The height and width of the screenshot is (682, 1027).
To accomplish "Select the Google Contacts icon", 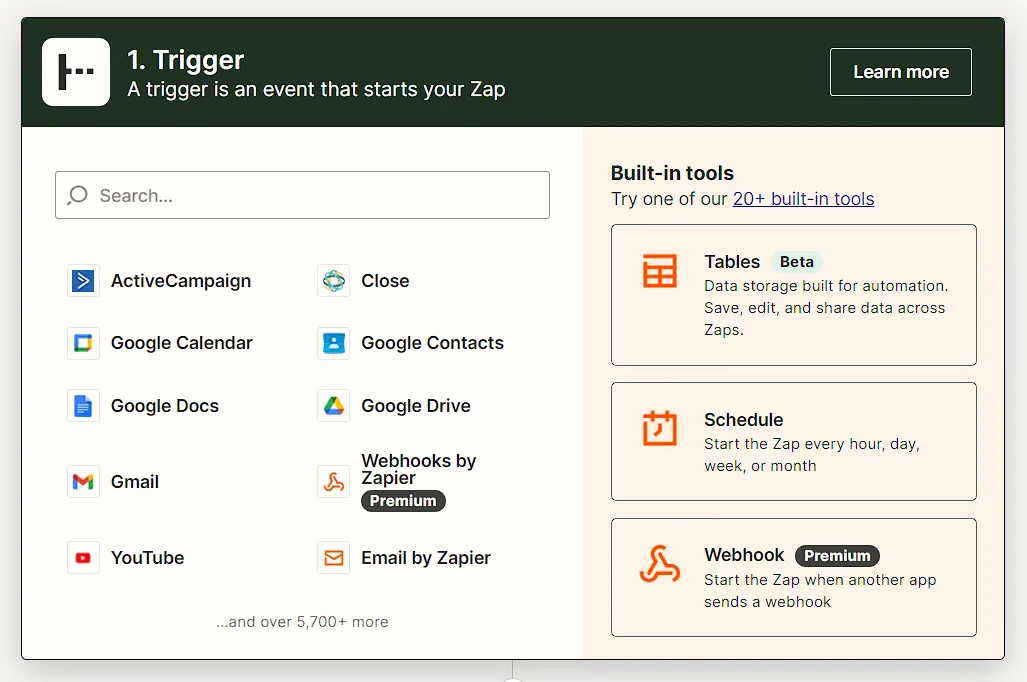I will tap(333, 343).
